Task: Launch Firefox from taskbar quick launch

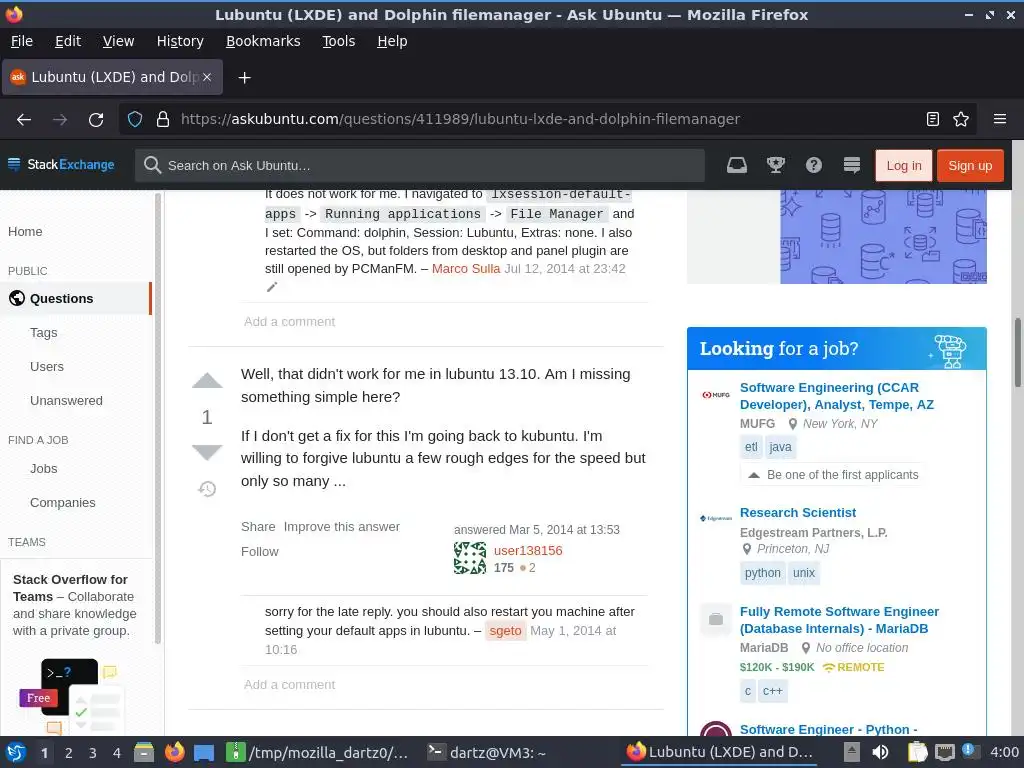Action: pyautogui.click(x=174, y=753)
